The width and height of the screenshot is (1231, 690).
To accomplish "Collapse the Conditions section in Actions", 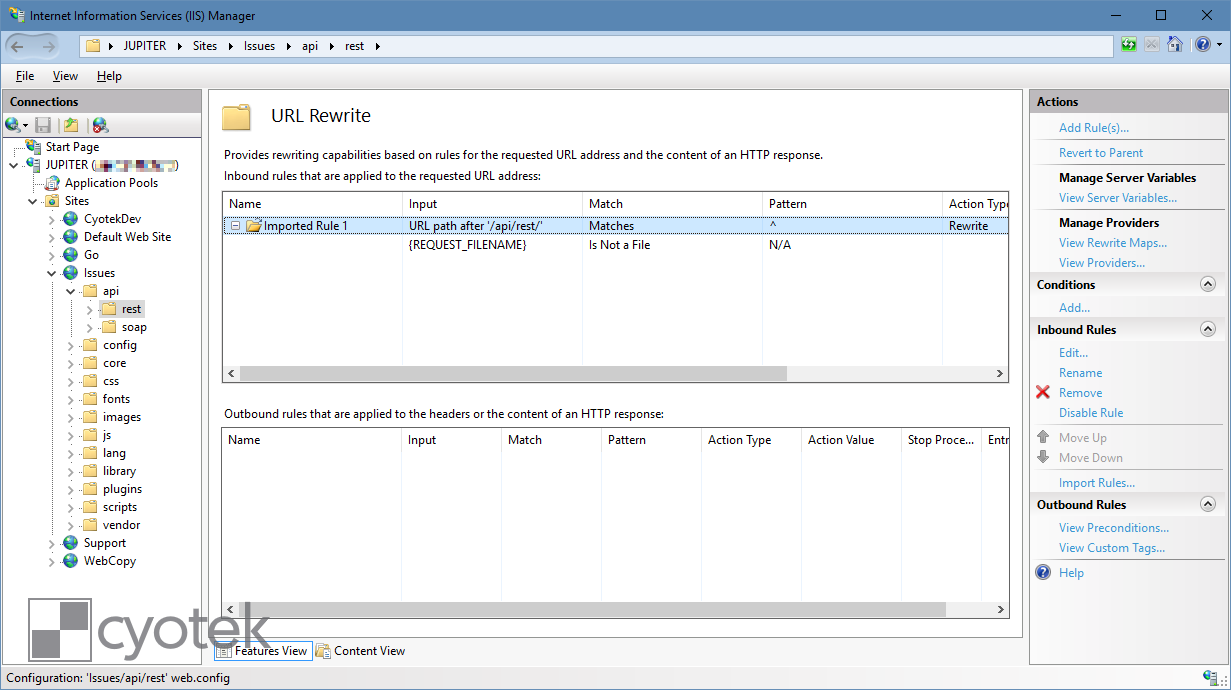I will (1207, 285).
